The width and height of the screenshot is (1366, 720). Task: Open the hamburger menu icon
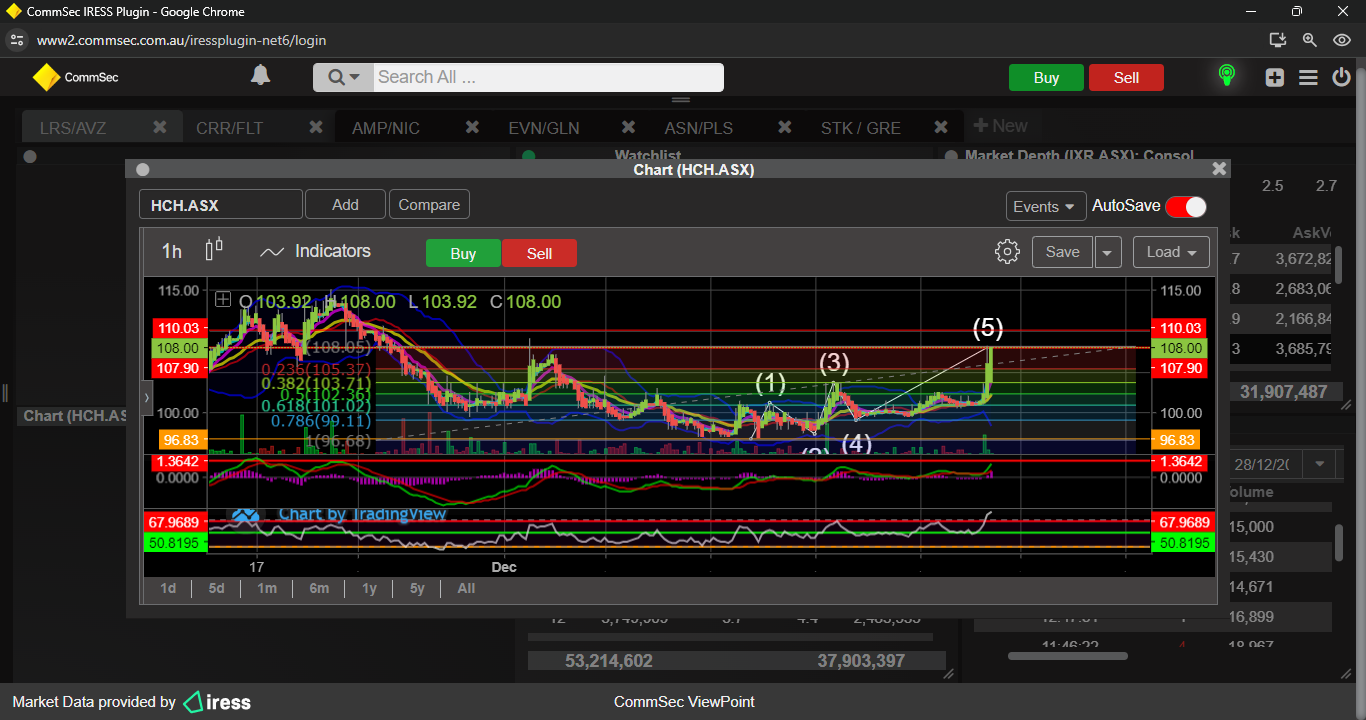tap(1308, 78)
